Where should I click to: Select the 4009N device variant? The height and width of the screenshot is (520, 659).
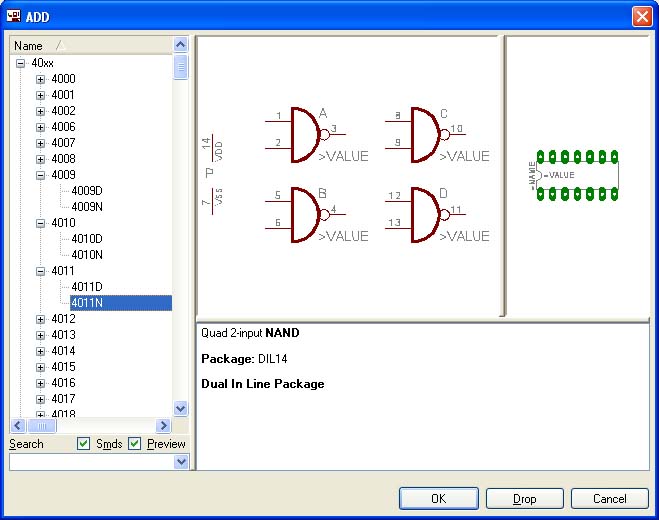tap(86, 207)
